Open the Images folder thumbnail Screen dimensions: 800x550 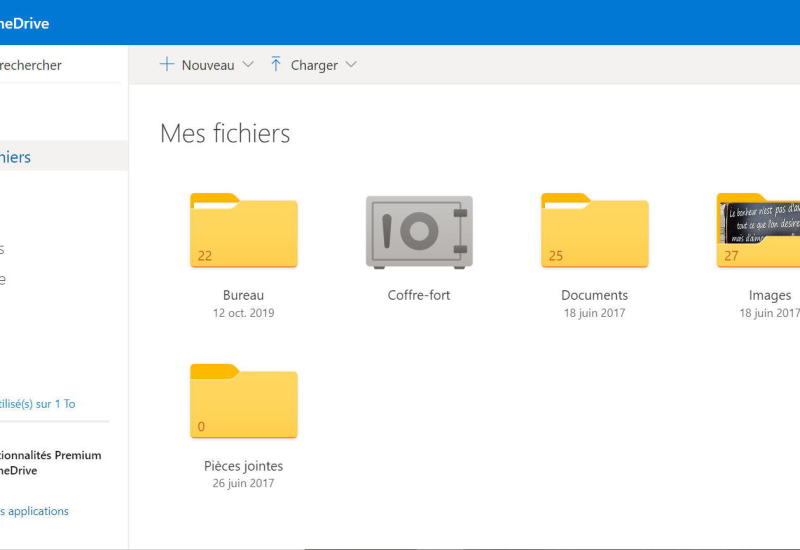click(x=760, y=231)
